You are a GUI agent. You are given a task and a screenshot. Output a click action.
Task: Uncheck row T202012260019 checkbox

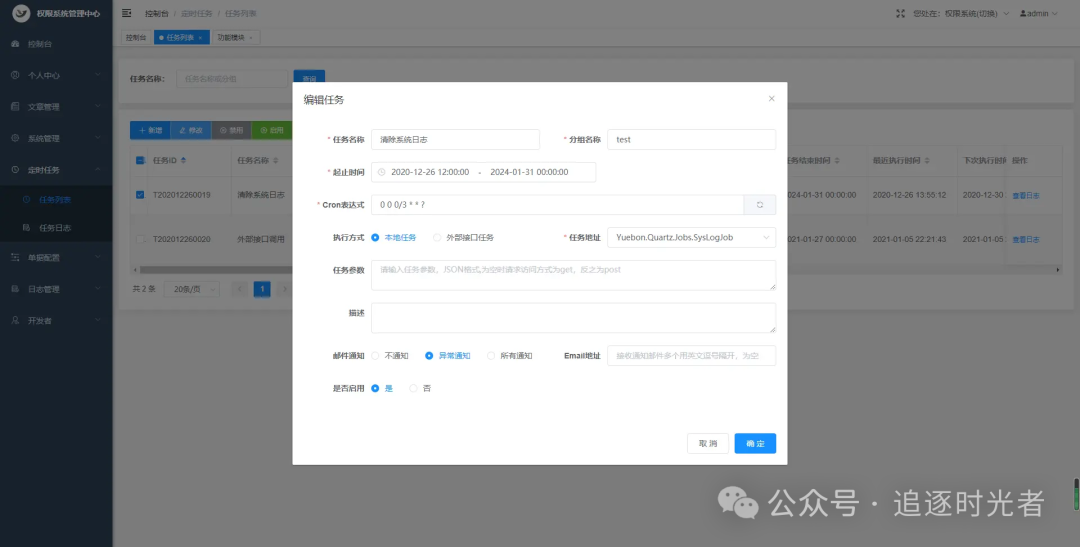point(140,195)
